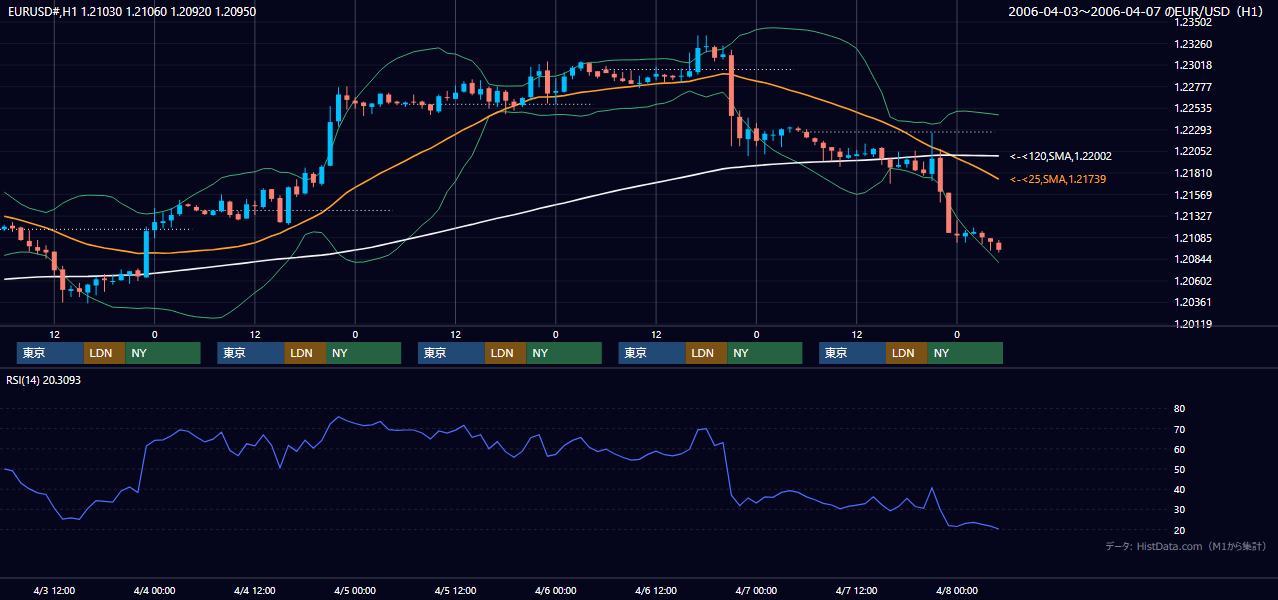The width and height of the screenshot is (1278, 600).
Task: Select the RSI(14) 20.3093 indicator label
Action: click(44, 380)
